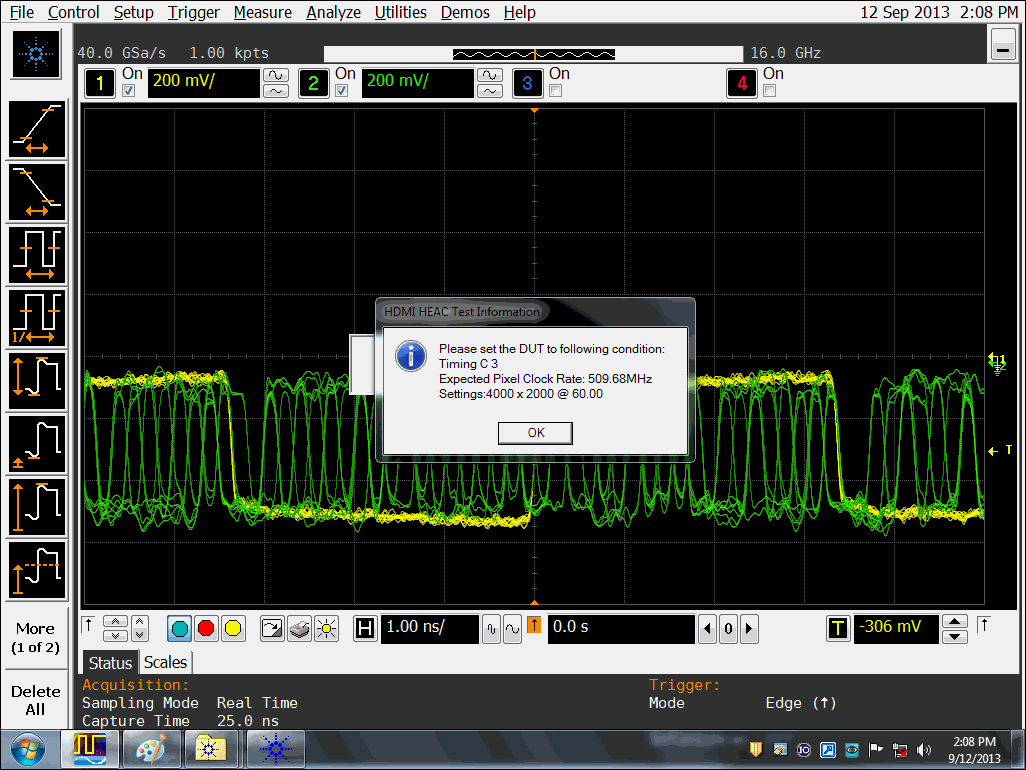Image resolution: width=1026 pixels, height=770 pixels.
Task: Open the Measure menu
Action: coord(263,12)
